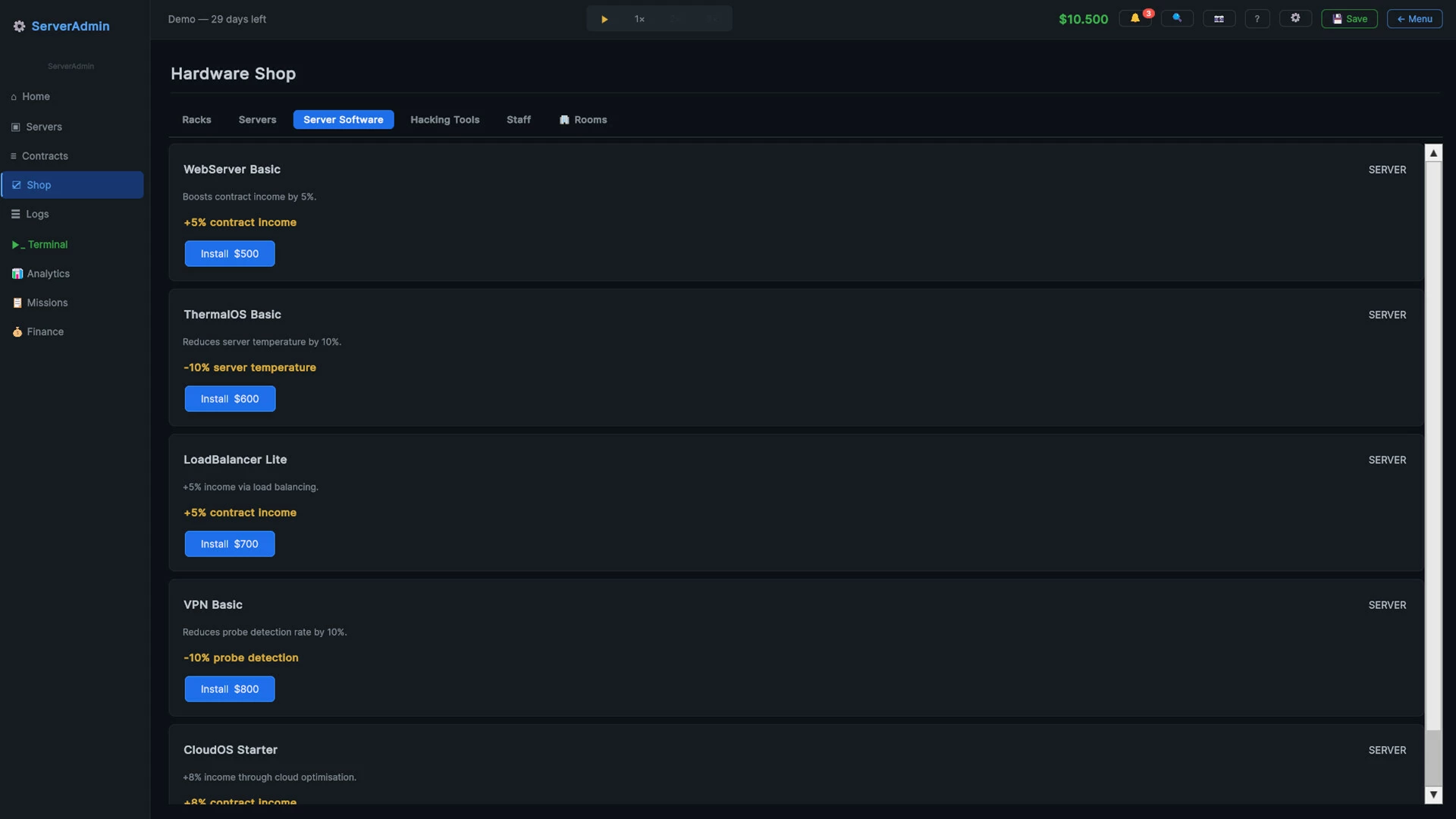The image size is (1456, 819).
Task: Install LoadBalancer Lite for $700
Action: point(230,544)
